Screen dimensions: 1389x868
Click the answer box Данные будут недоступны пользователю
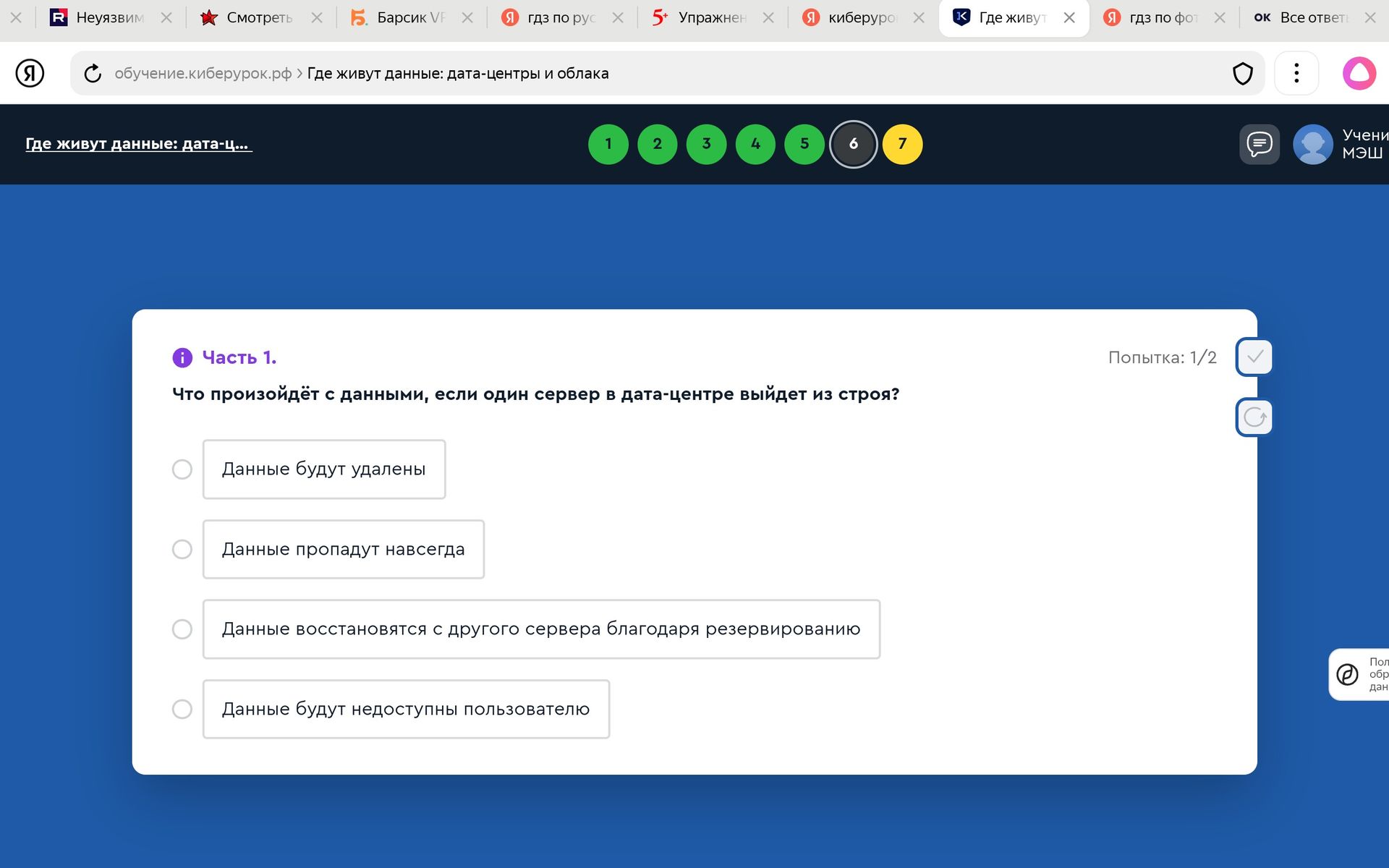pyautogui.click(x=406, y=709)
